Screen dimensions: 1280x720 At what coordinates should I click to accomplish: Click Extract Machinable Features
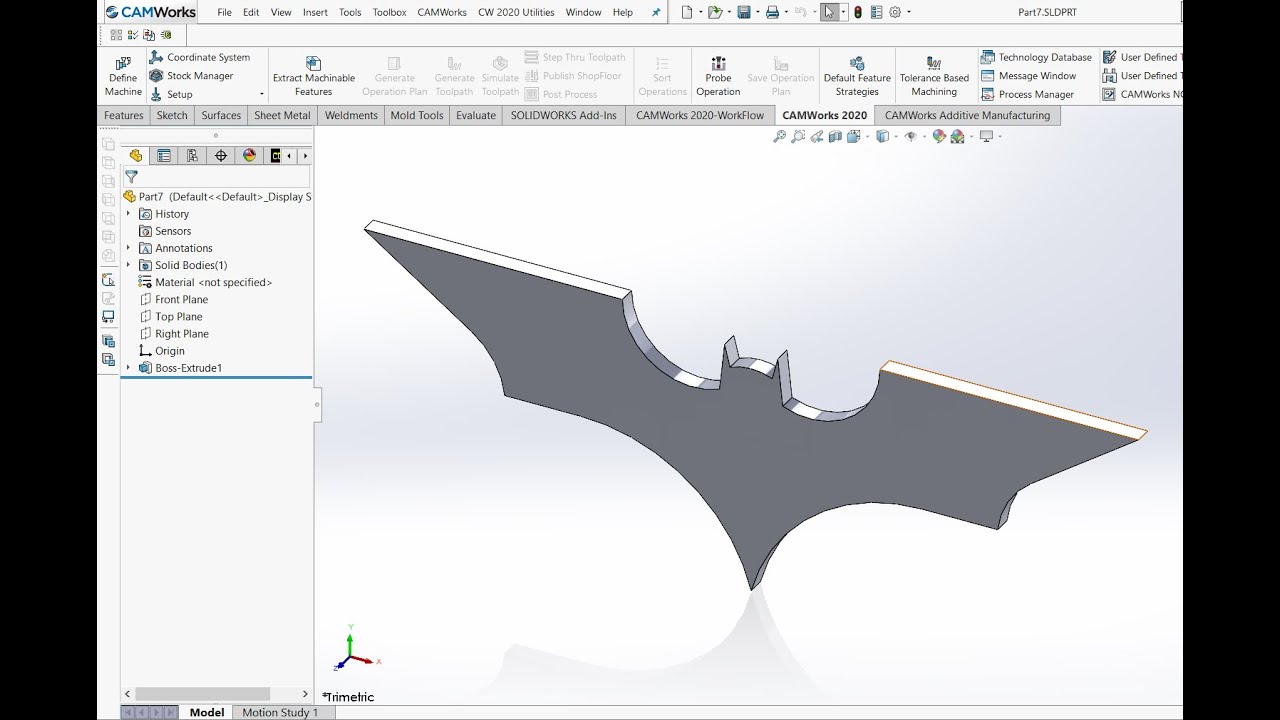[x=313, y=76]
